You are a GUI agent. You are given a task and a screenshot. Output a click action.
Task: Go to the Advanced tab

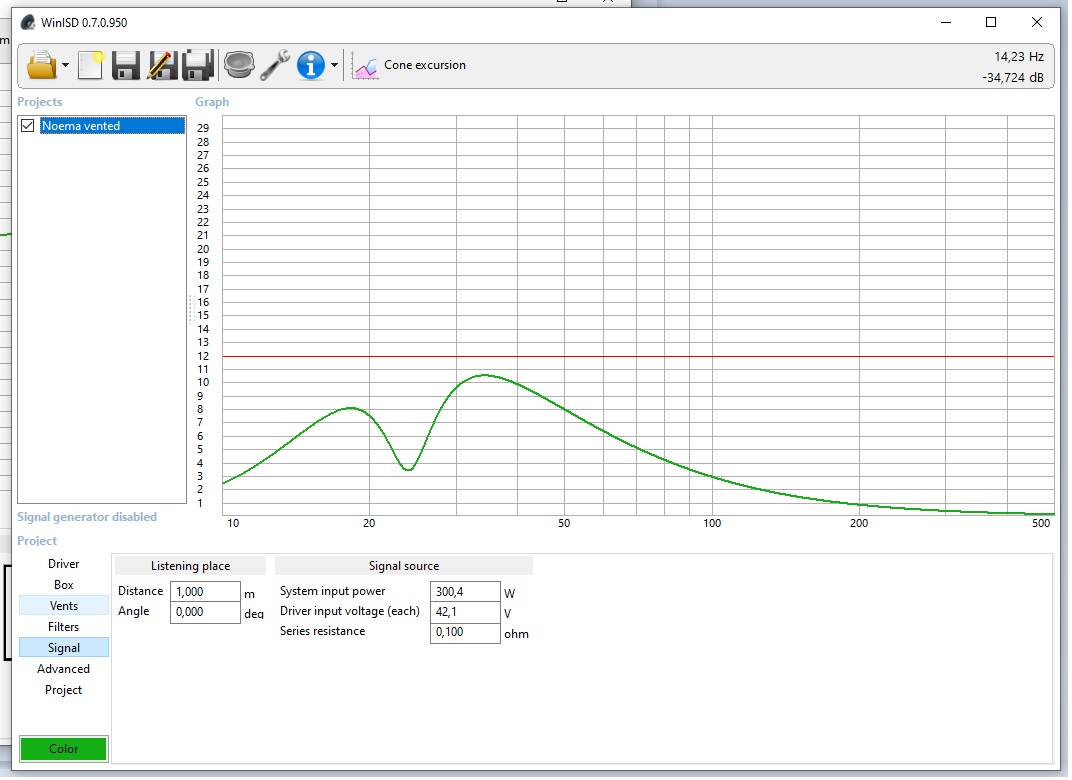click(x=63, y=669)
